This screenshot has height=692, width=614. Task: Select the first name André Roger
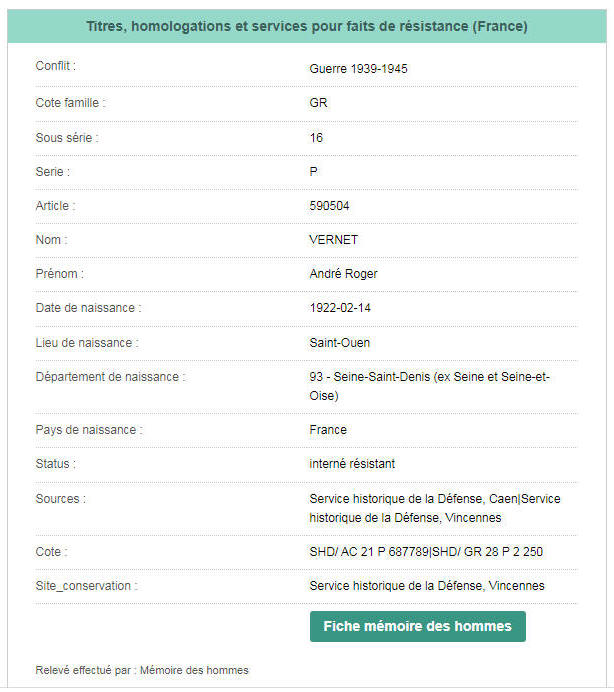coord(343,274)
